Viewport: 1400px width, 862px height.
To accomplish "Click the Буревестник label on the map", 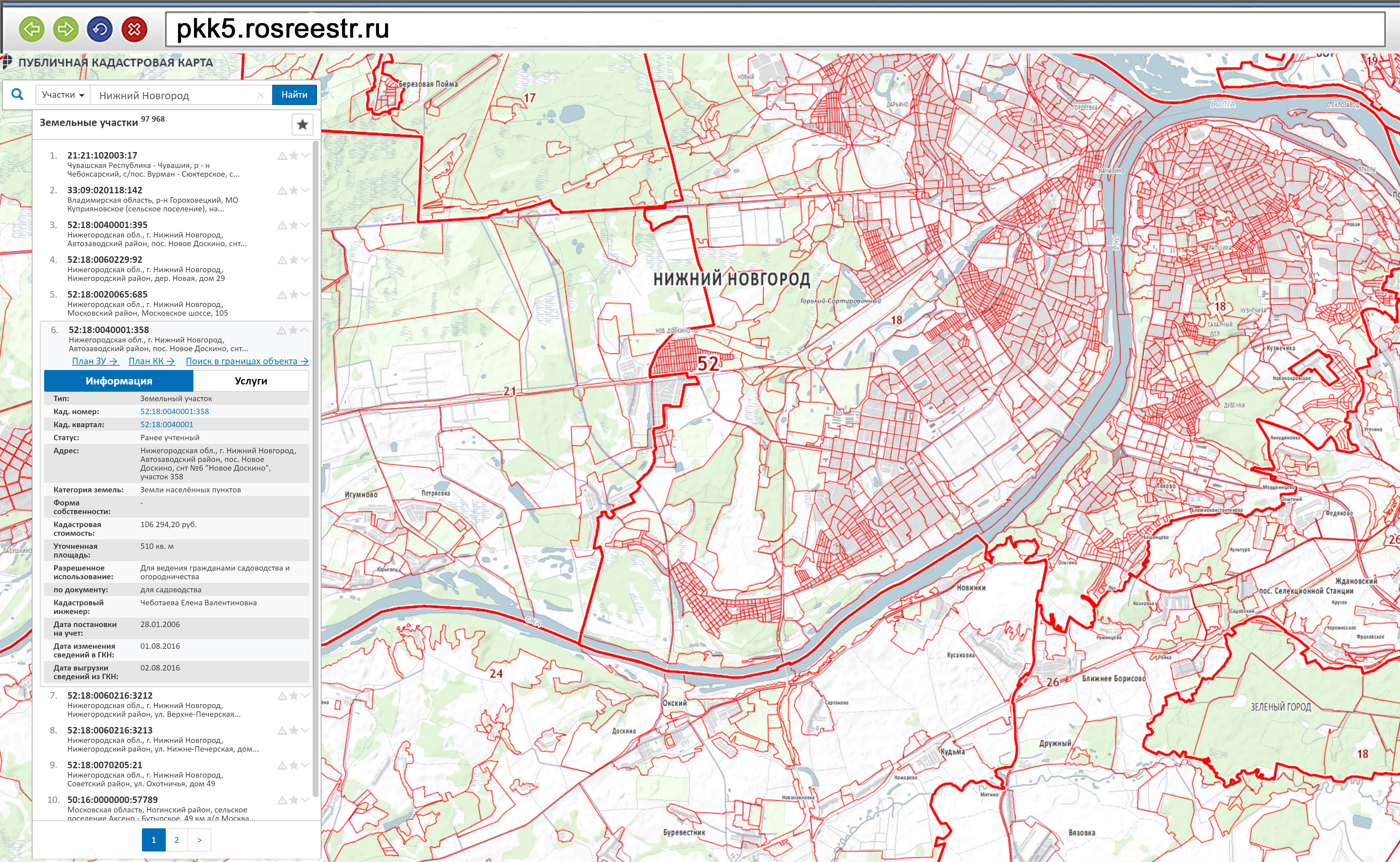I will click(x=684, y=832).
